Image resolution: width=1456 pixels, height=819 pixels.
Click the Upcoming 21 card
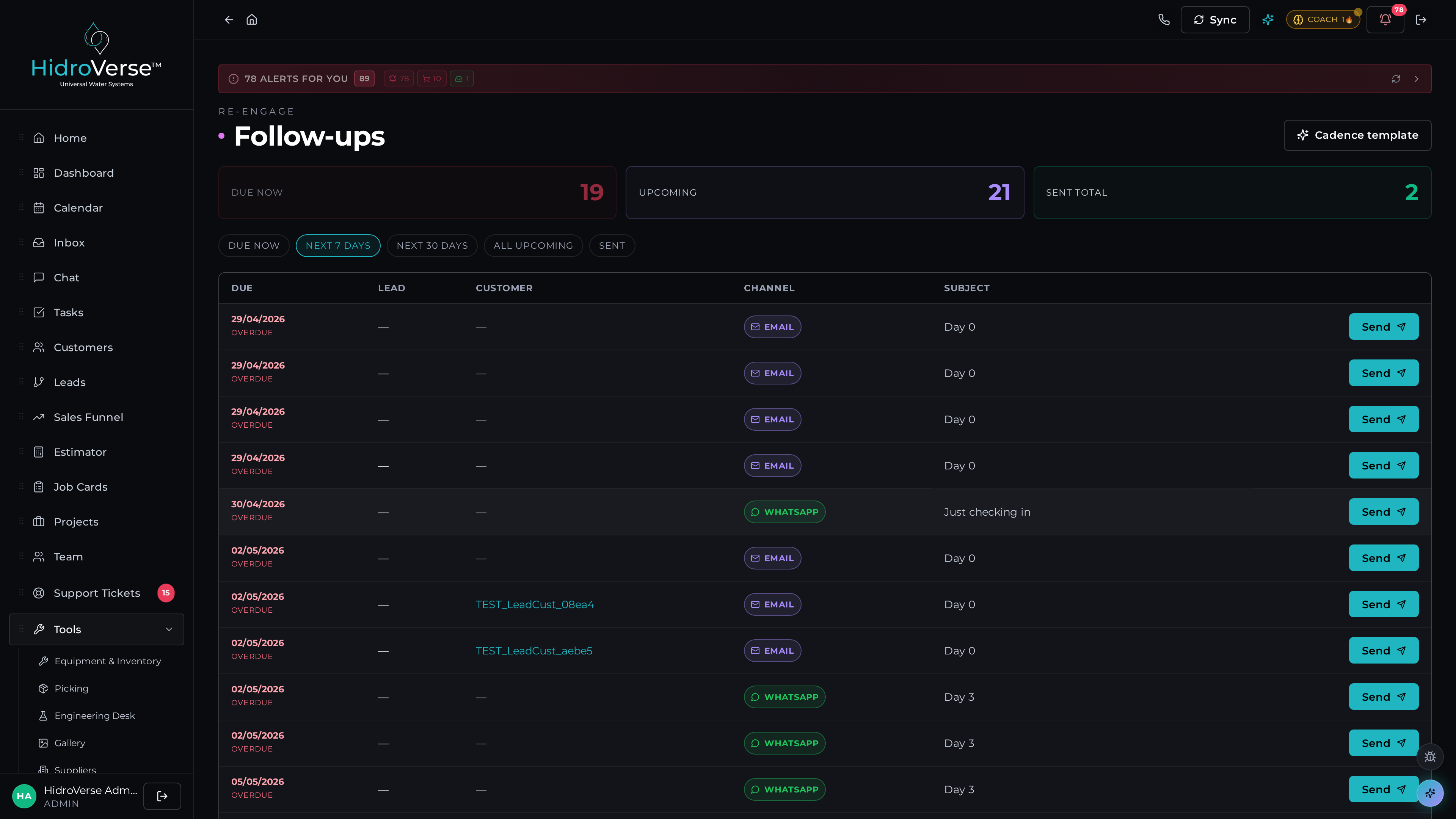click(x=825, y=193)
